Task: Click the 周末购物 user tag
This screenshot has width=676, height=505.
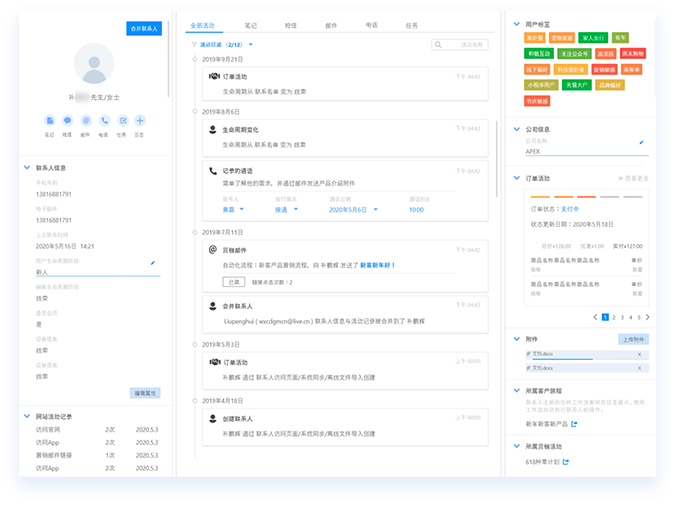Action: coord(633,53)
